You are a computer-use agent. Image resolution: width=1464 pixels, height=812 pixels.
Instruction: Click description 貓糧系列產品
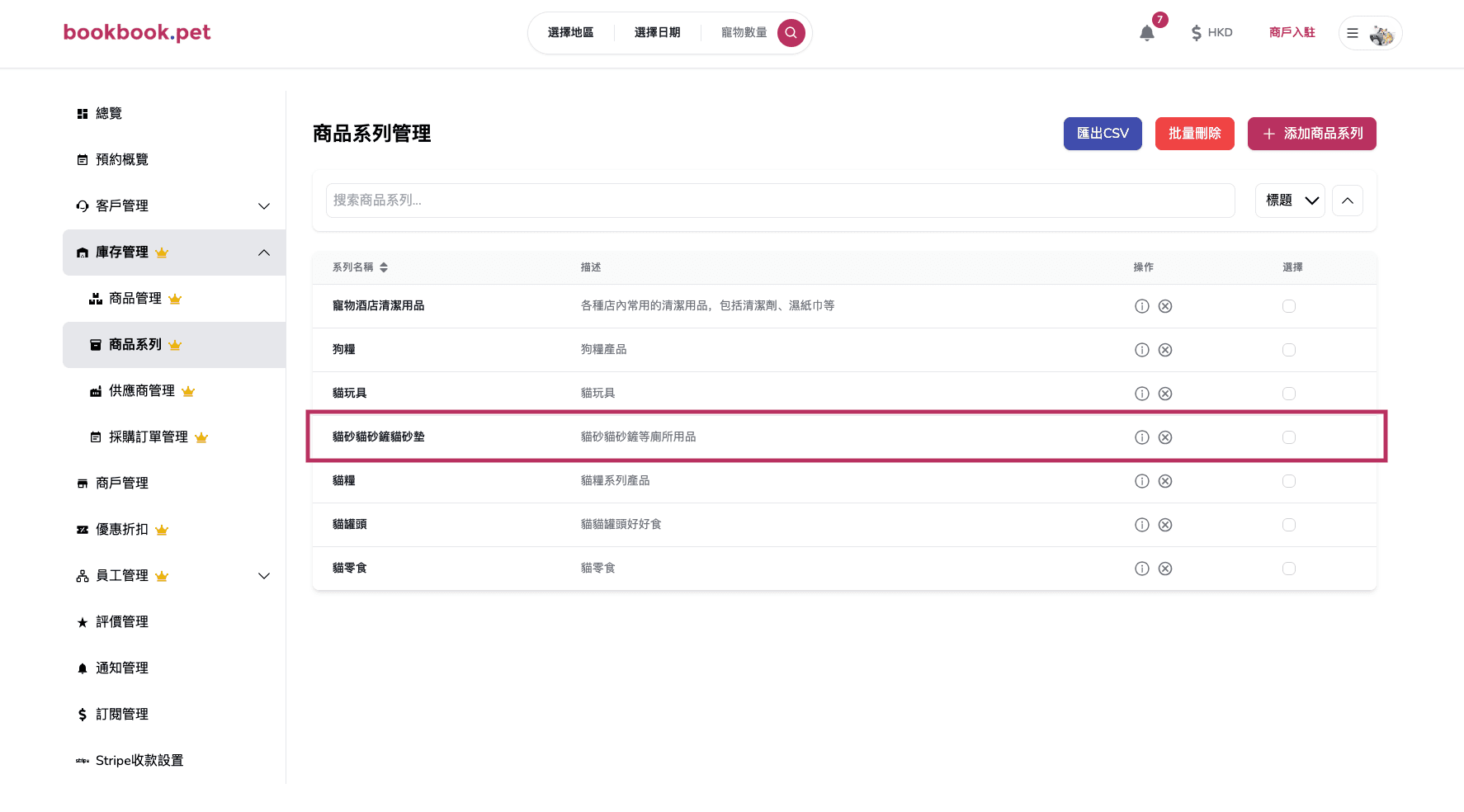[615, 481]
